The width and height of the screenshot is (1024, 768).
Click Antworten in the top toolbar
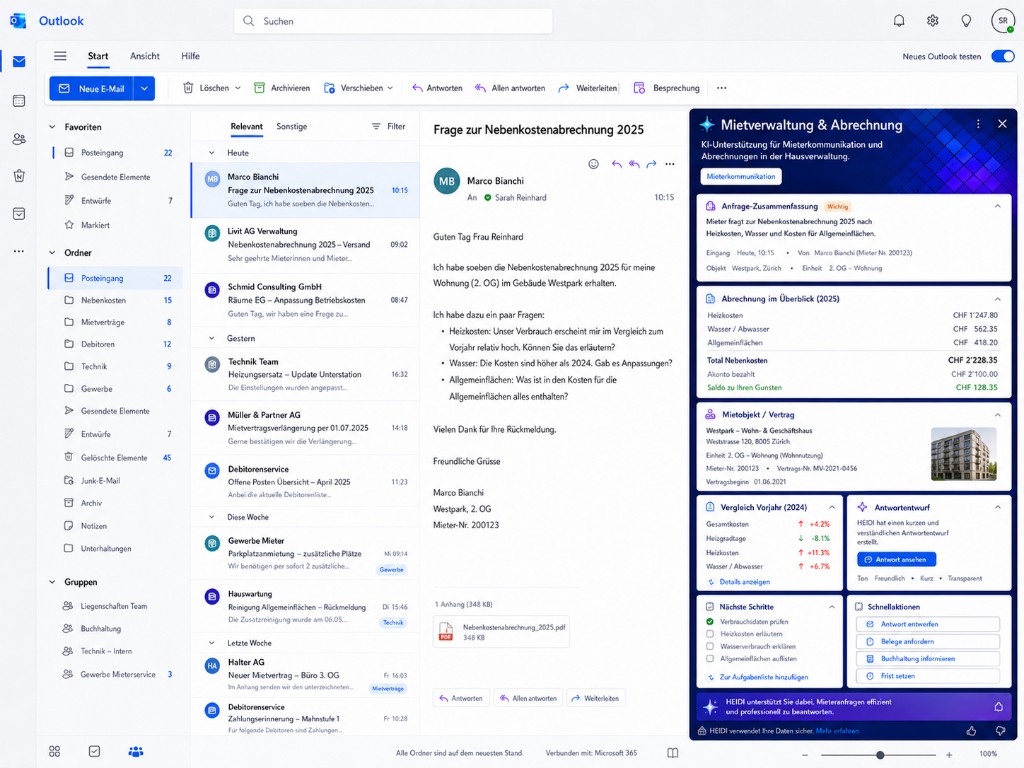[x=437, y=88]
